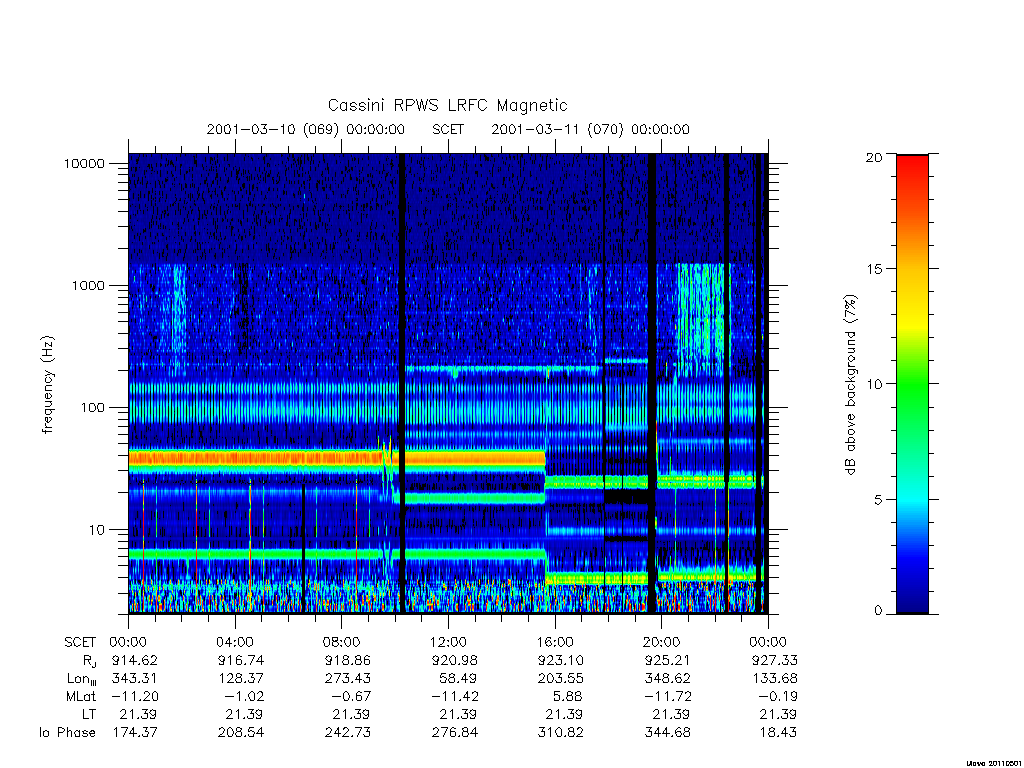The height and width of the screenshot is (768, 1024).
Task: Click the 'Cassini RPWS LRFC Magnetic' title
Action: click(x=447, y=105)
